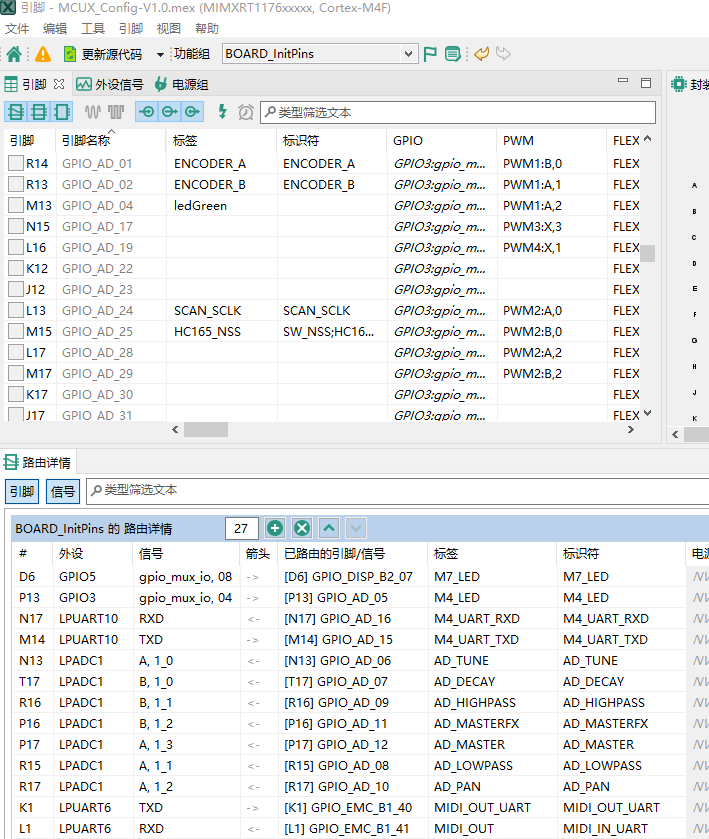Click the green X delete-row icon
The height and width of the screenshot is (839, 709).
tap(302, 529)
